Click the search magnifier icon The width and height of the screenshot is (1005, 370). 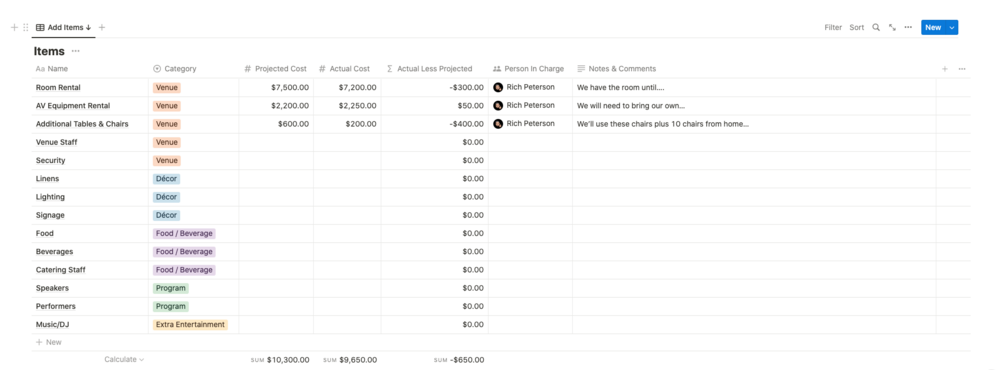[x=876, y=28]
